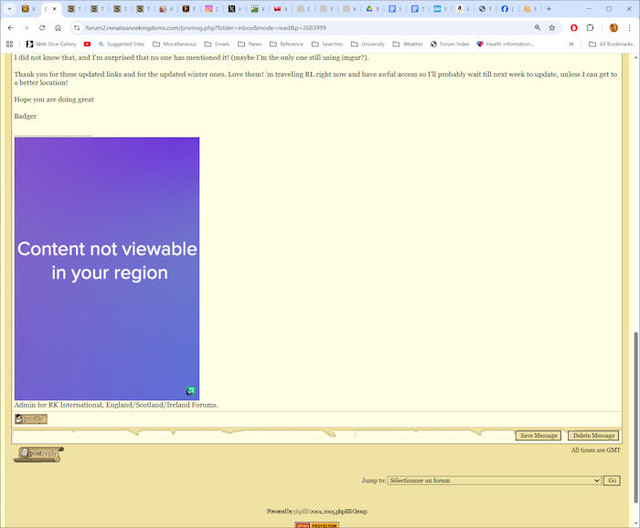The height and width of the screenshot is (528, 640).
Task: Open the Forum Index bookmark
Action: click(450, 44)
